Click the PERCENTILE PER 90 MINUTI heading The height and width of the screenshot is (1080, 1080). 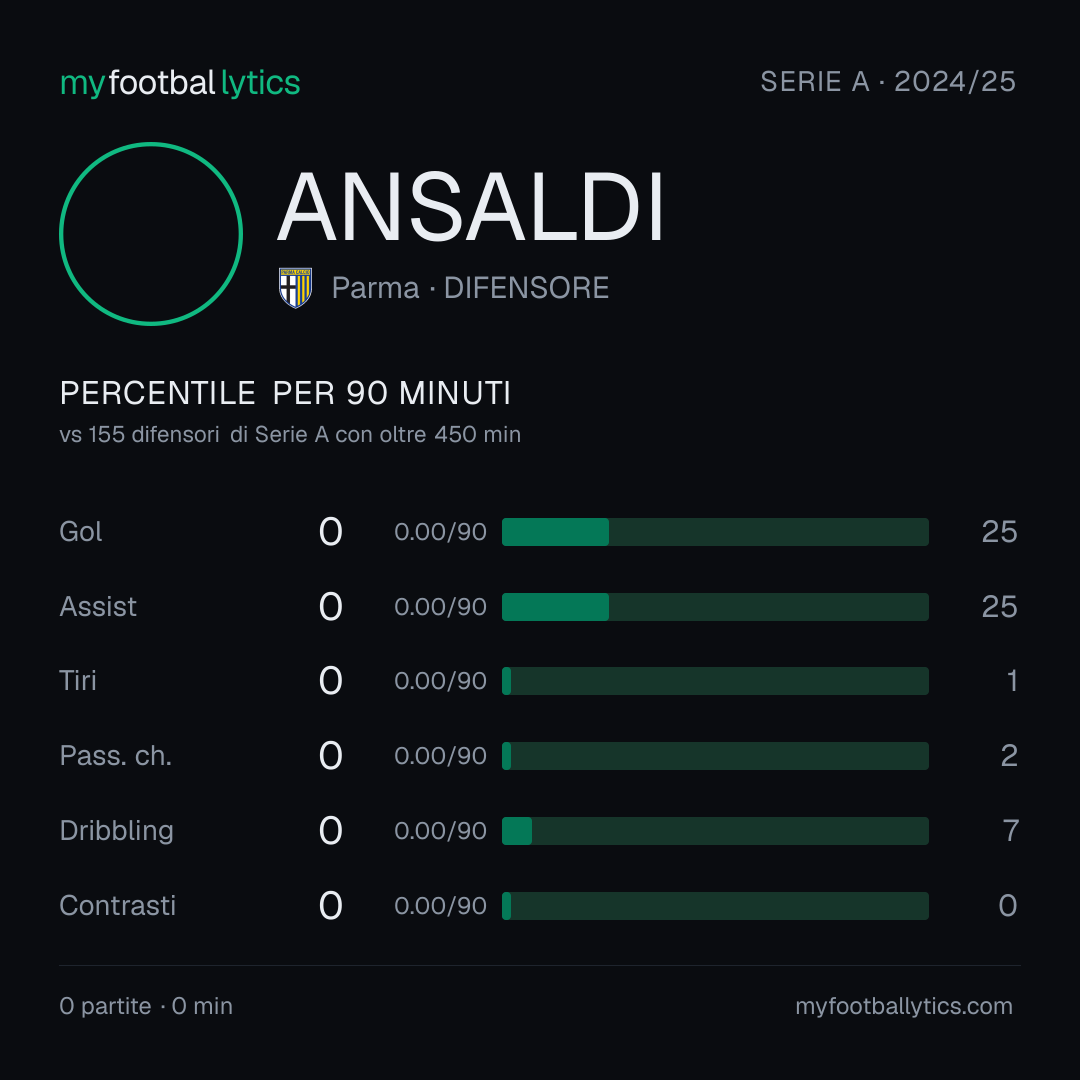tap(285, 393)
